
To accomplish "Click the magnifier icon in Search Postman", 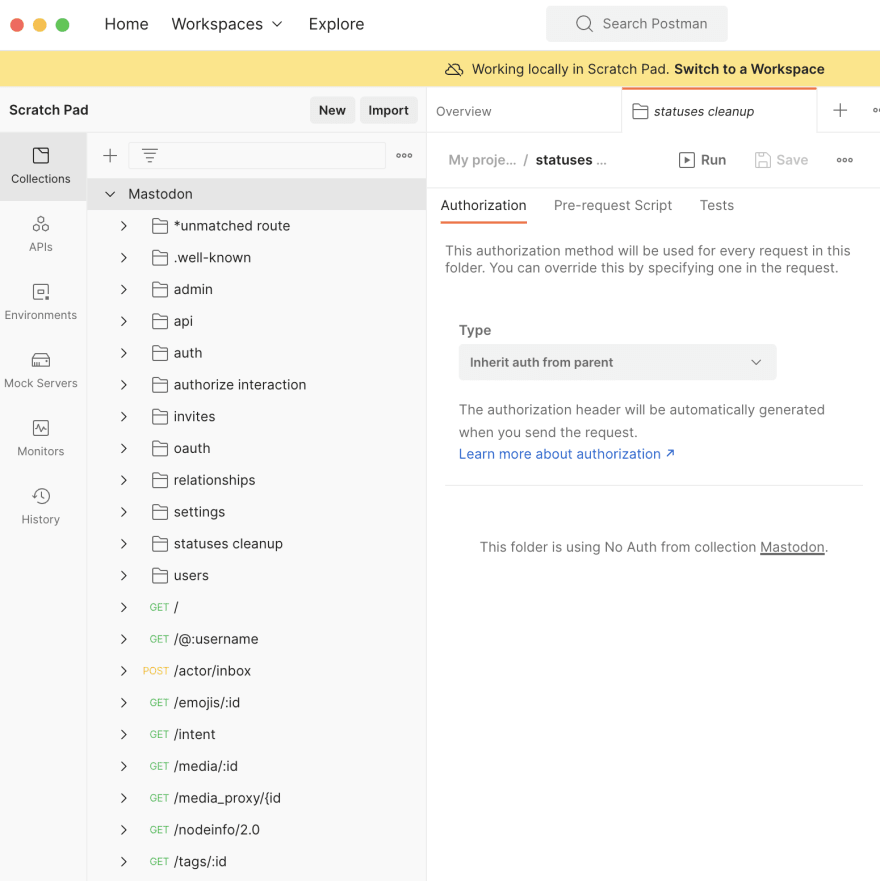I will [x=584, y=24].
